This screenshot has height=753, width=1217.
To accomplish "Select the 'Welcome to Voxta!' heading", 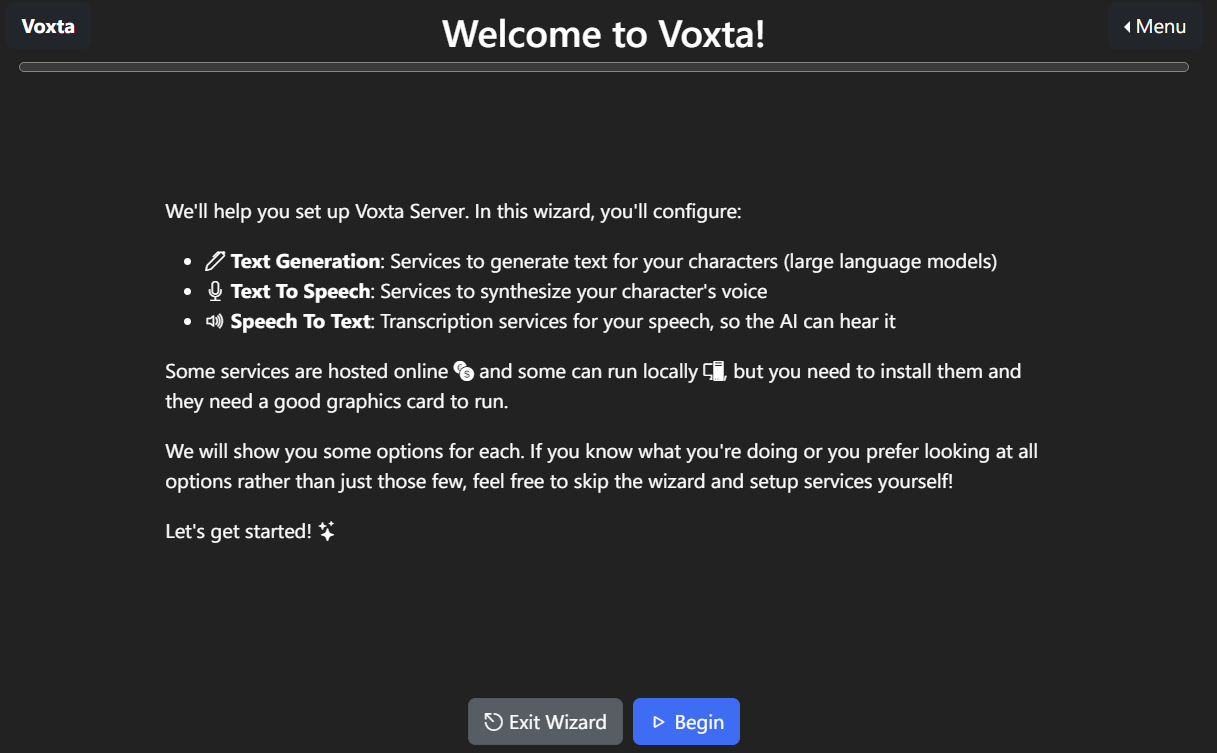I will point(604,34).
